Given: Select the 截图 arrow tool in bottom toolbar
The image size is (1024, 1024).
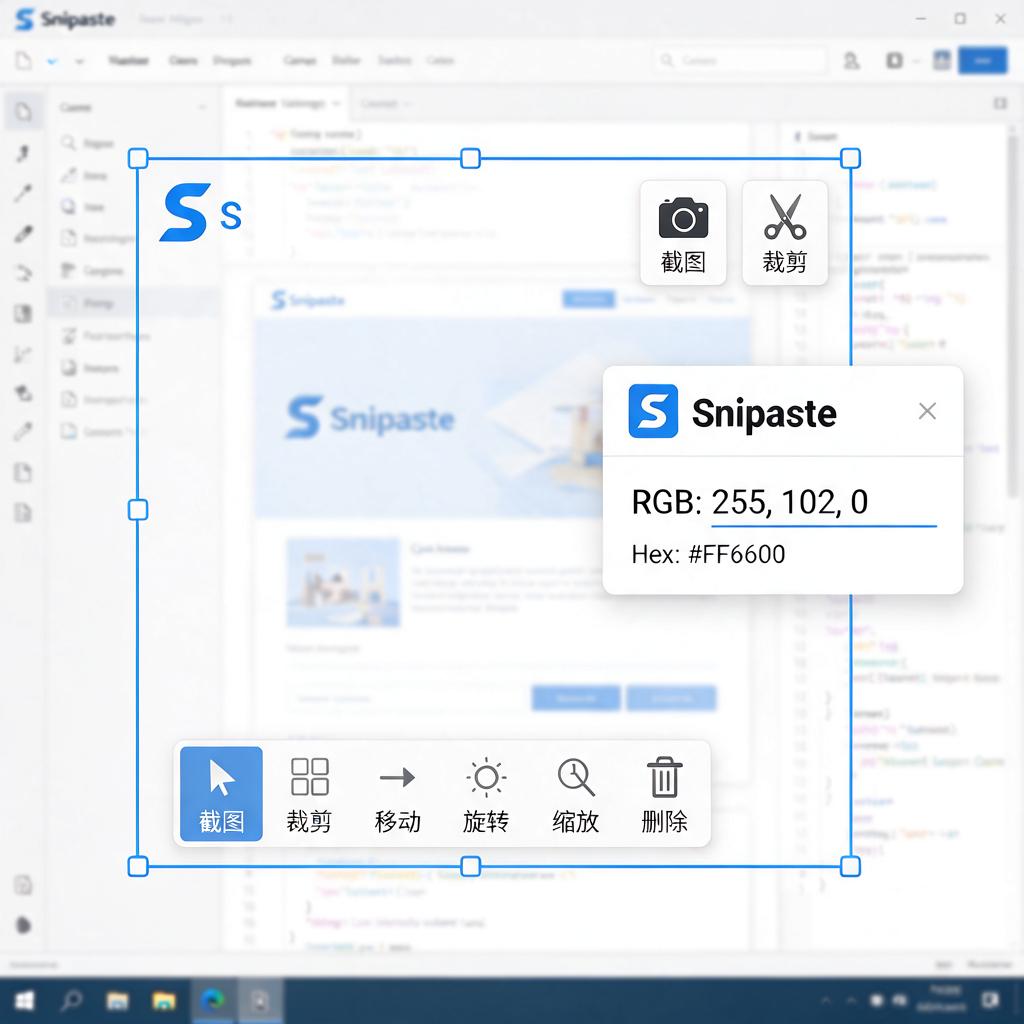Looking at the screenshot, I should (221, 793).
